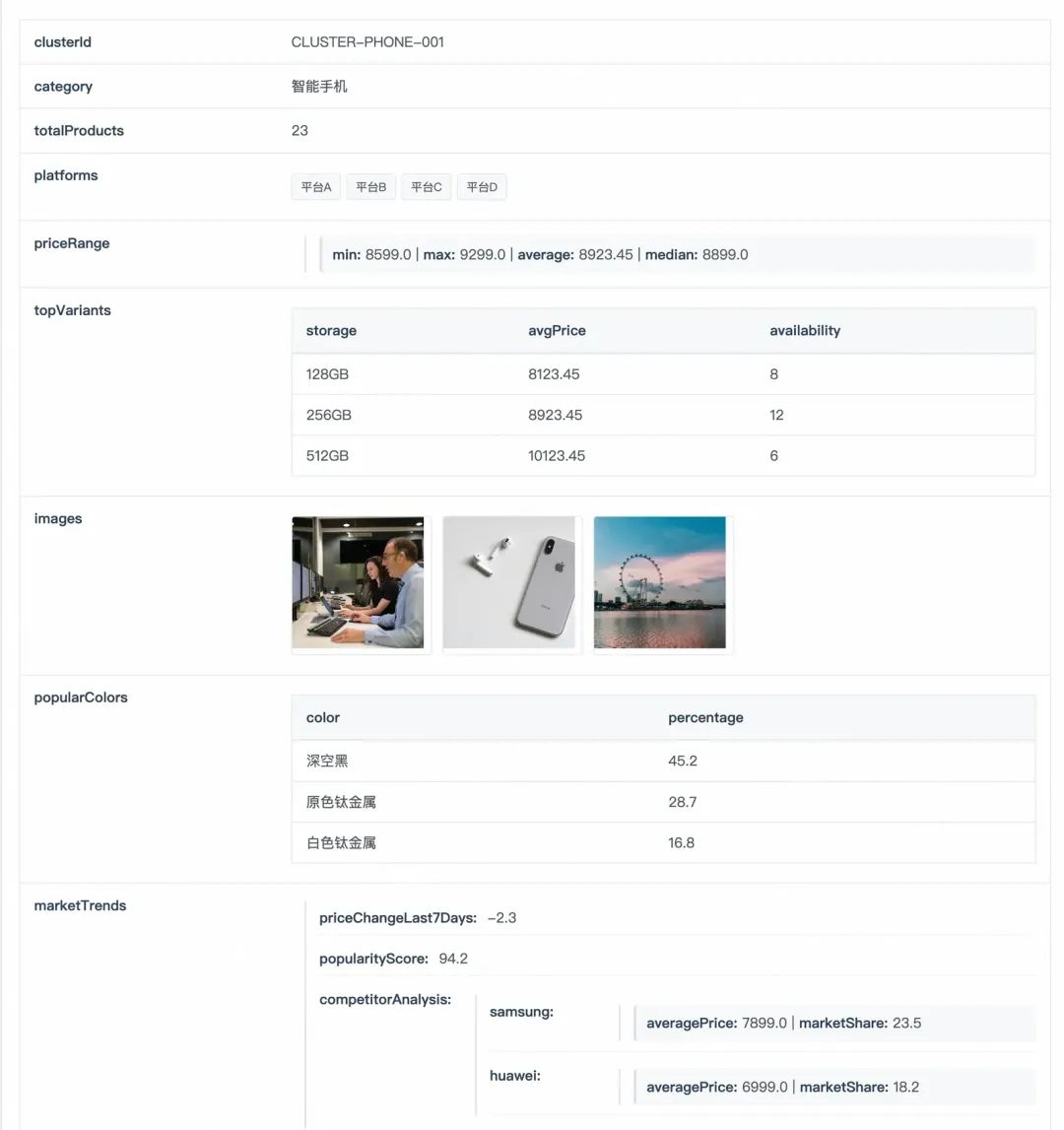Click the clusterId value CLUSTER-PHONE-001
Image resolution: width=1064 pixels, height=1130 pixels.
[x=367, y=41]
